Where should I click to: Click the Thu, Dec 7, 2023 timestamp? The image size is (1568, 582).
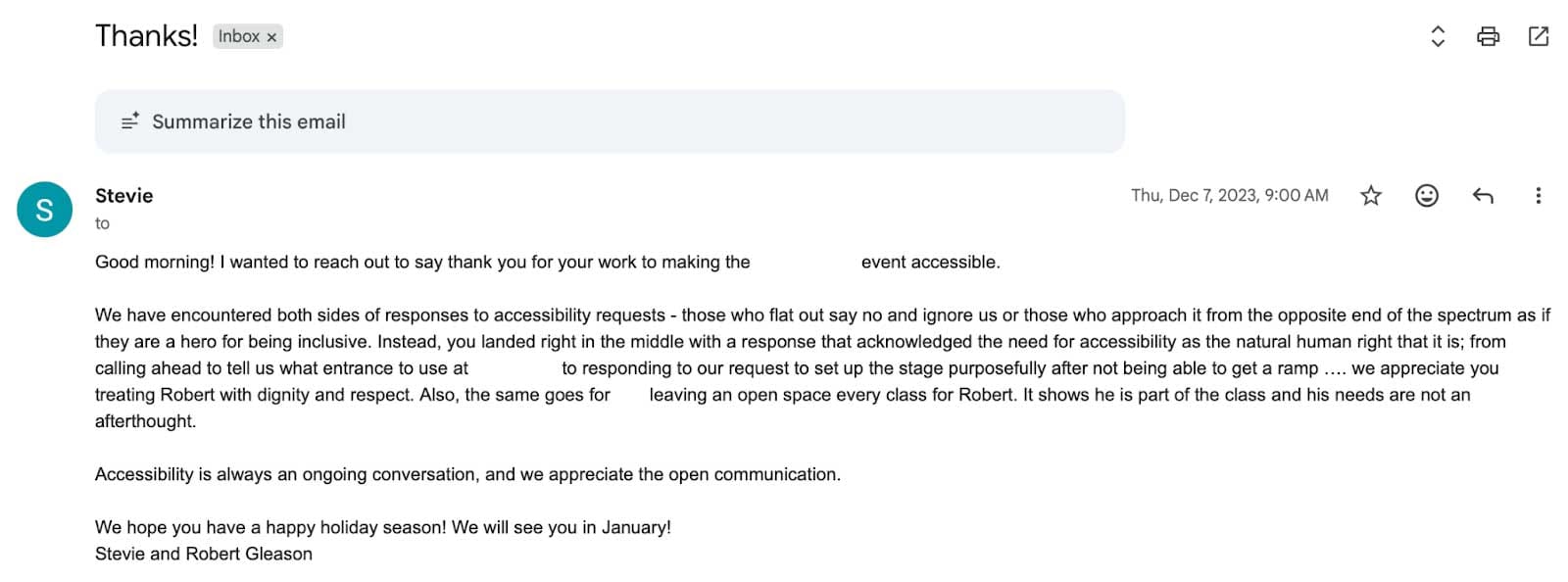(1229, 196)
